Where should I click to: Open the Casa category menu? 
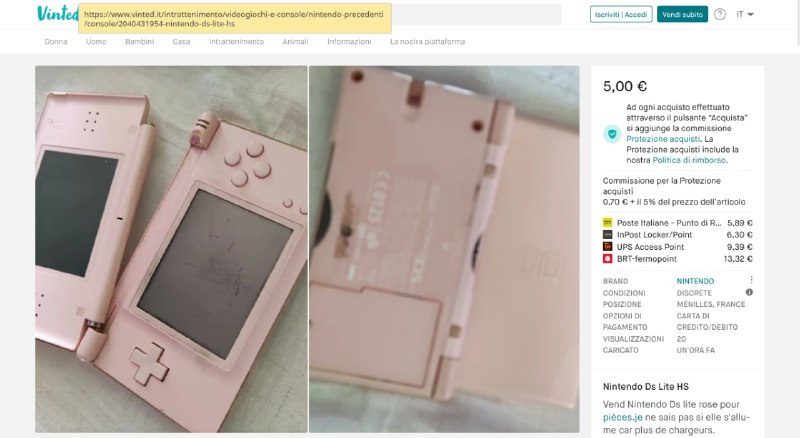click(181, 42)
